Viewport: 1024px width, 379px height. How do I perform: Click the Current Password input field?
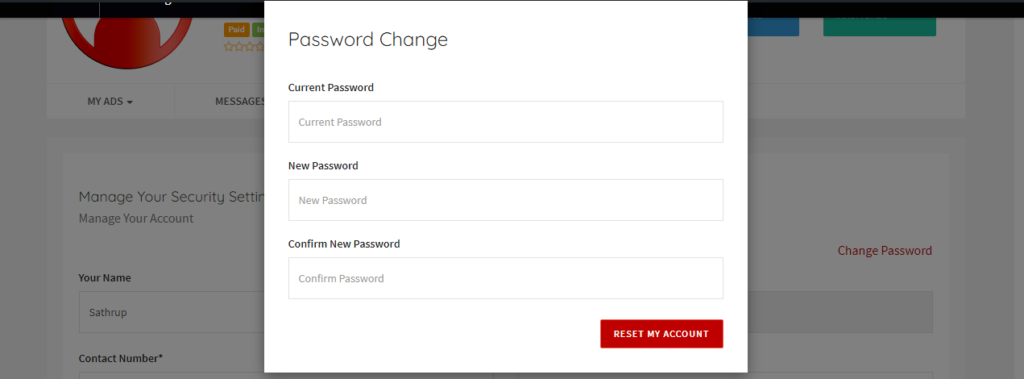coord(505,122)
